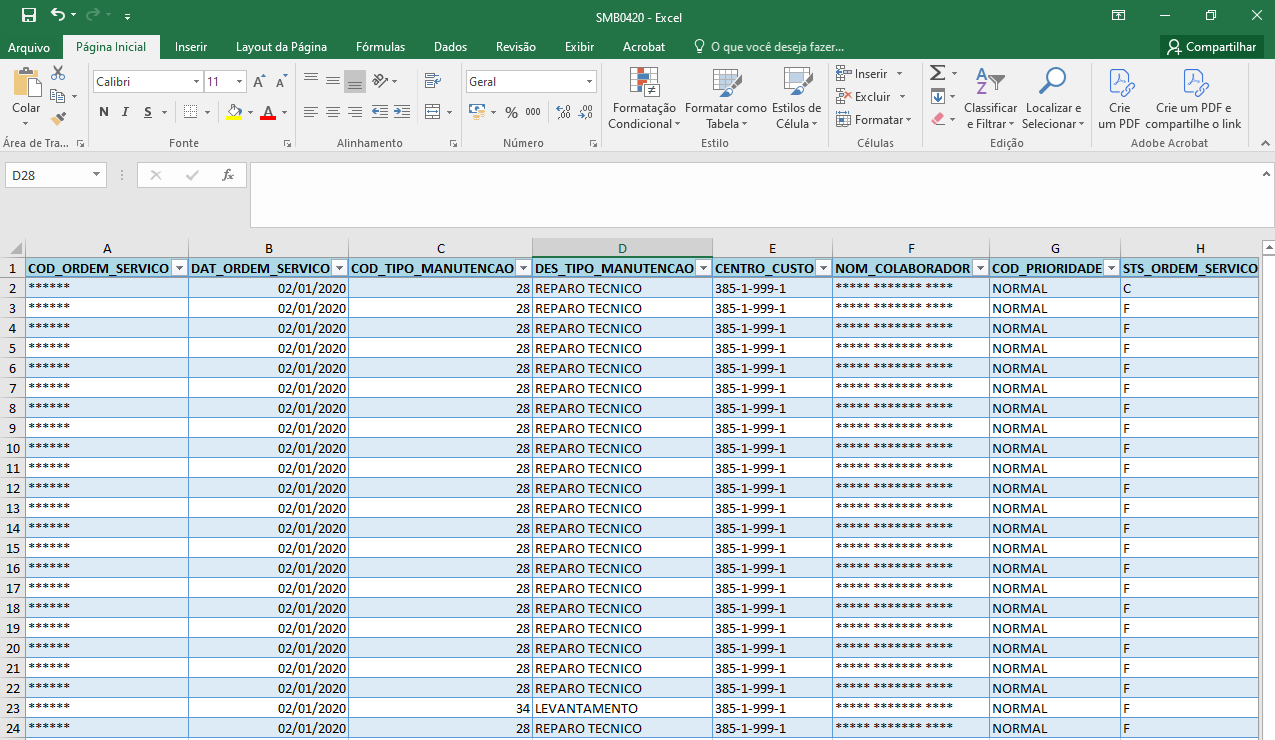Image resolution: width=1275 pixels, height=740 pixels.
Task: Click the AutoSum sigma icon
Action: (937, 73)
